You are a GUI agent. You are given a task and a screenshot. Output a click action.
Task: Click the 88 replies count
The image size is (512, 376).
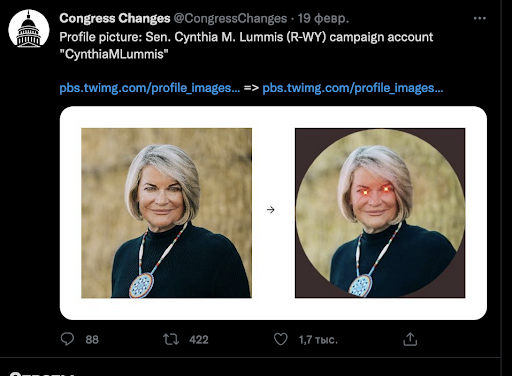(x=92, y=340)
